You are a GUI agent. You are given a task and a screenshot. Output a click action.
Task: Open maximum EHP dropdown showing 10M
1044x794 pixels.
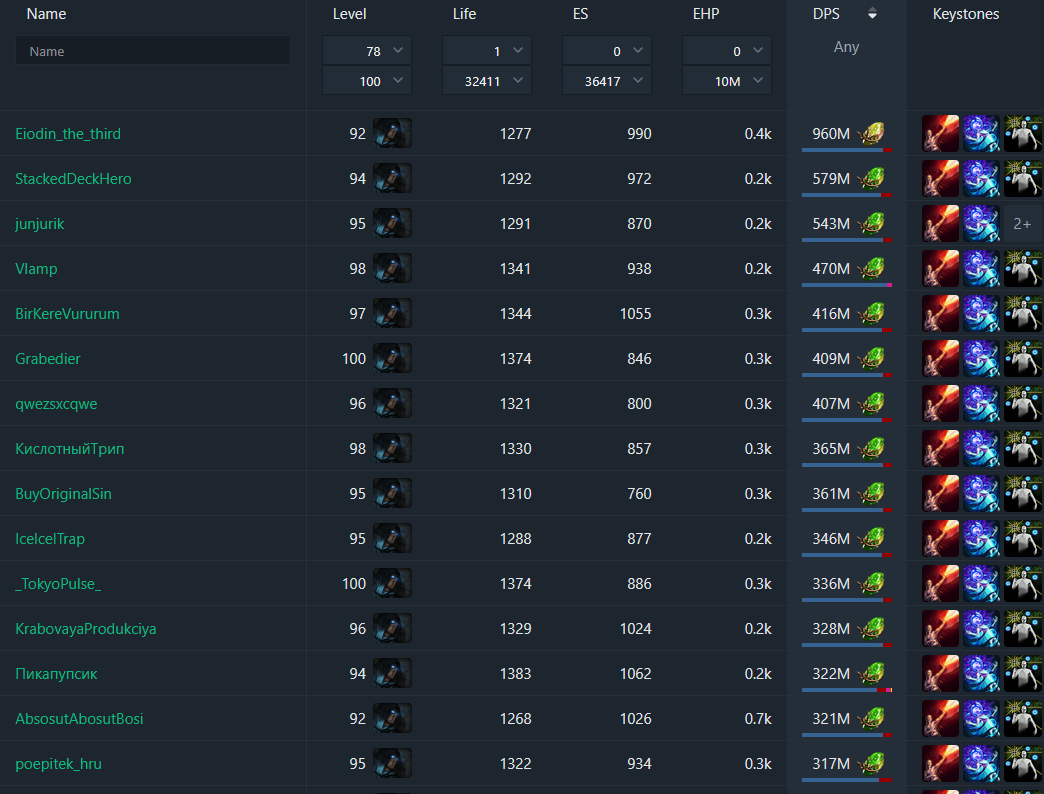point(726,81)
